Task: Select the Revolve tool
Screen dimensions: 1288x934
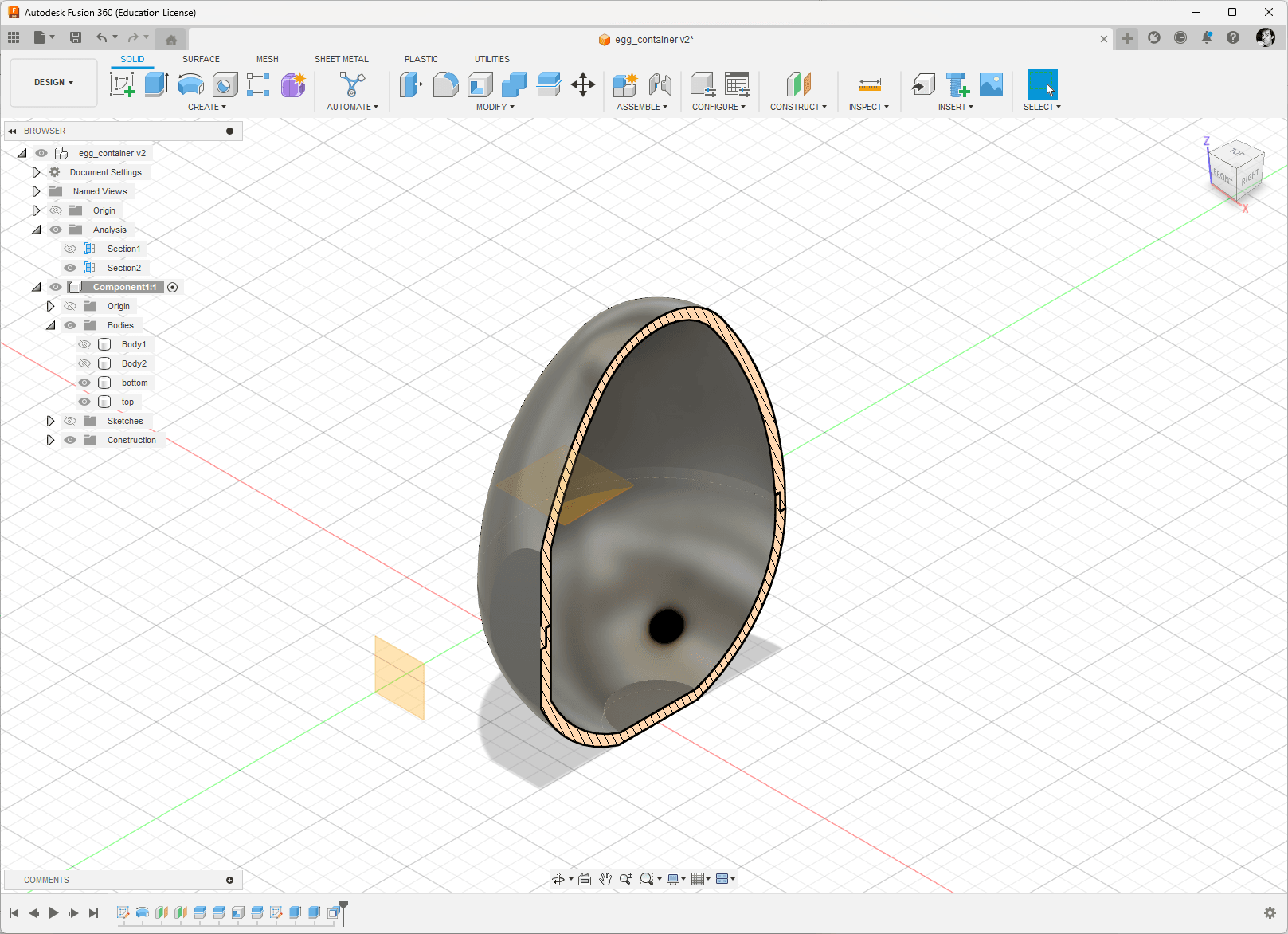Action: click(x=190, y=84)
